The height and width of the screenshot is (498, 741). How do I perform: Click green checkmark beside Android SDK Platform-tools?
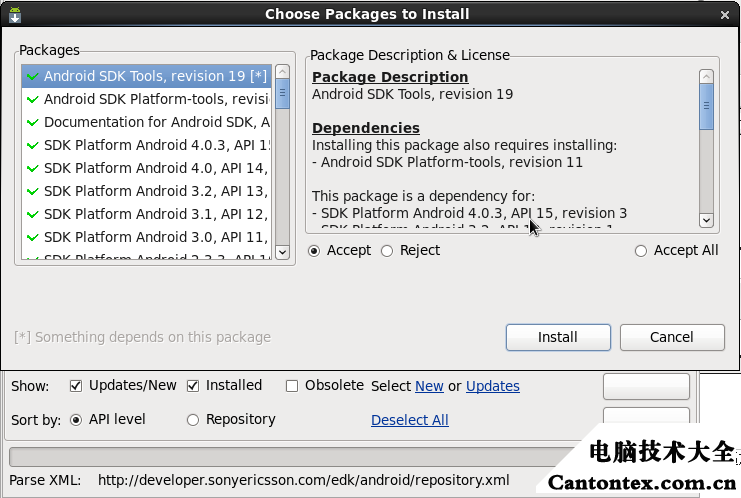pos(33,99)
